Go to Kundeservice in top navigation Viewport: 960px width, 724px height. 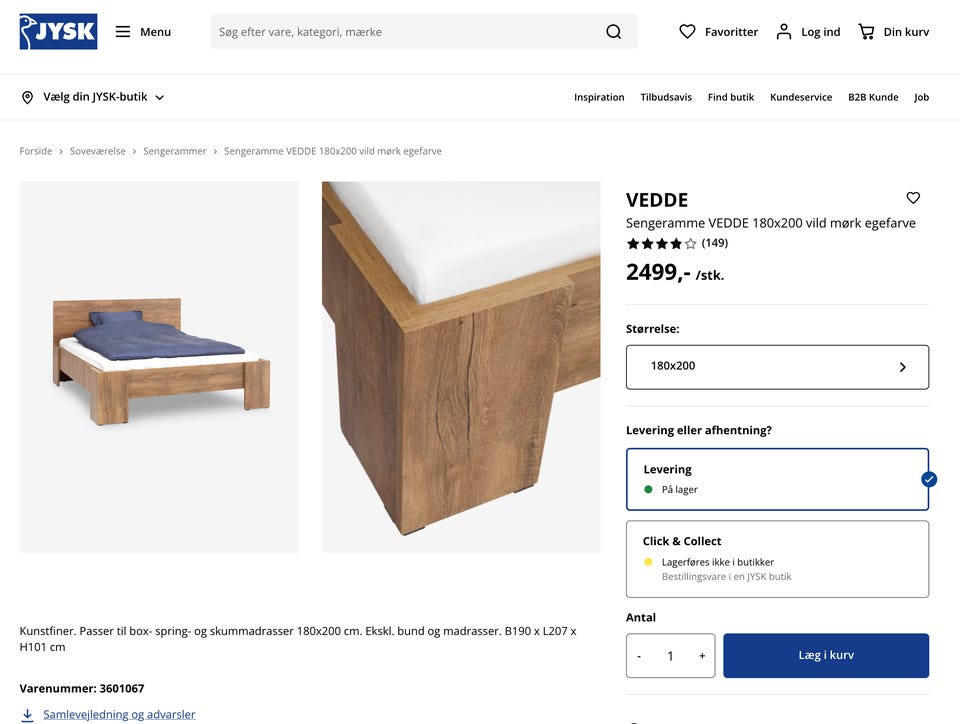[801, 97]
